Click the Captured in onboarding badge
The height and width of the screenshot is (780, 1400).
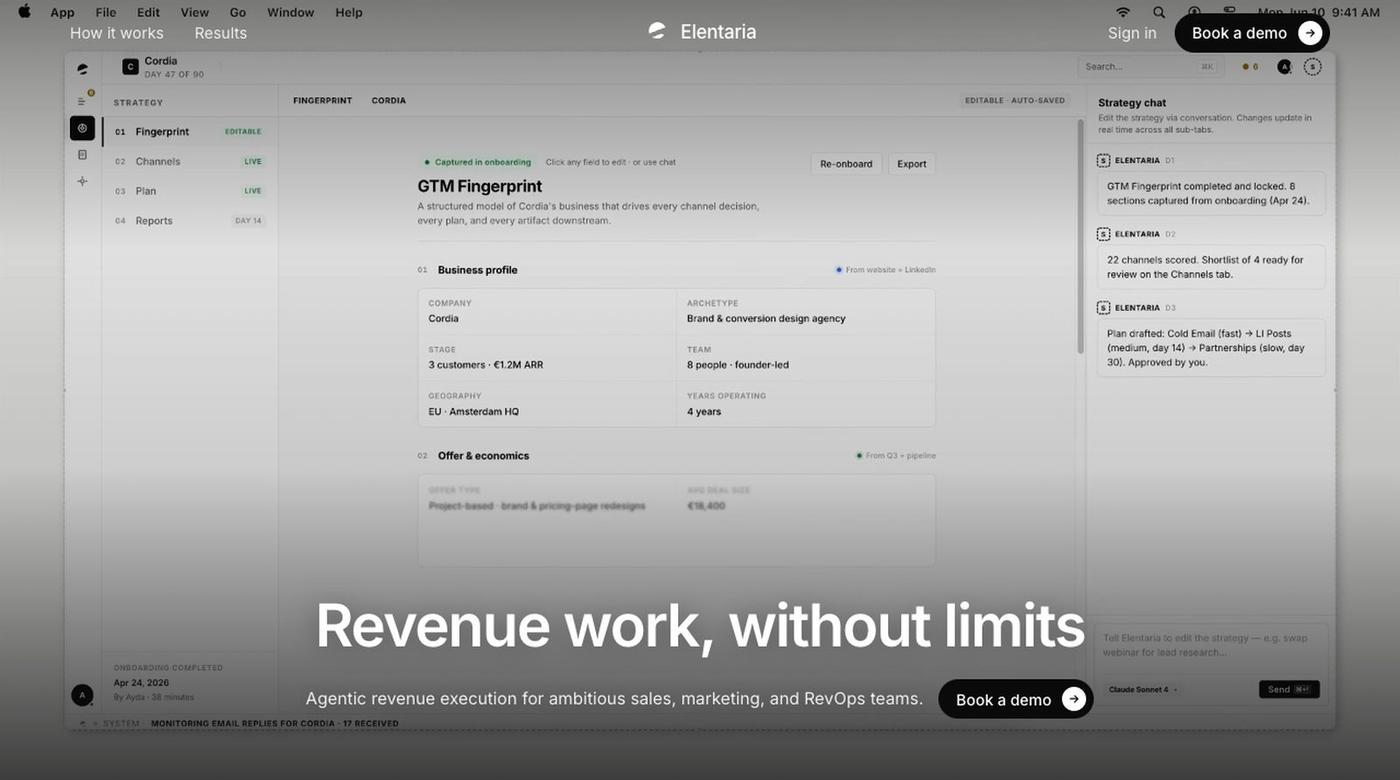tap(478, 162)
